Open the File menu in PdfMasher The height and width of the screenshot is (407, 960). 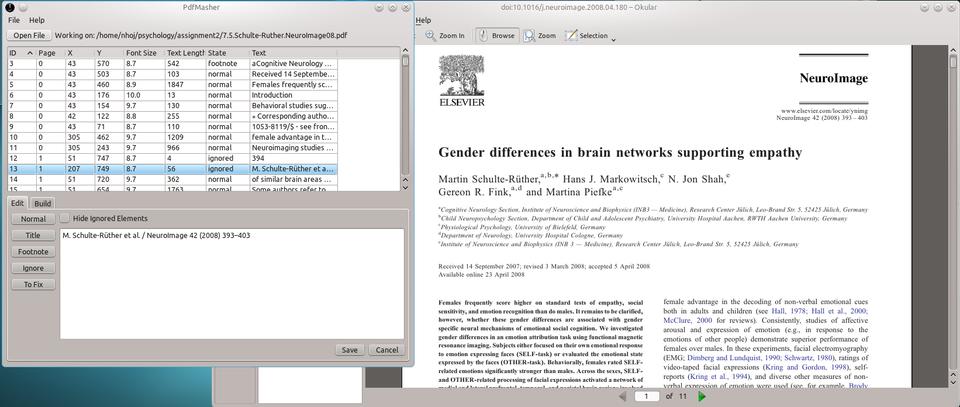[14, 20]
